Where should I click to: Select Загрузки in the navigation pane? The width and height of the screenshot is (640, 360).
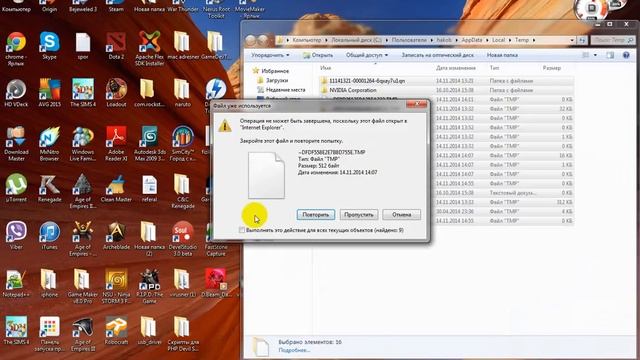coord(277,80)
